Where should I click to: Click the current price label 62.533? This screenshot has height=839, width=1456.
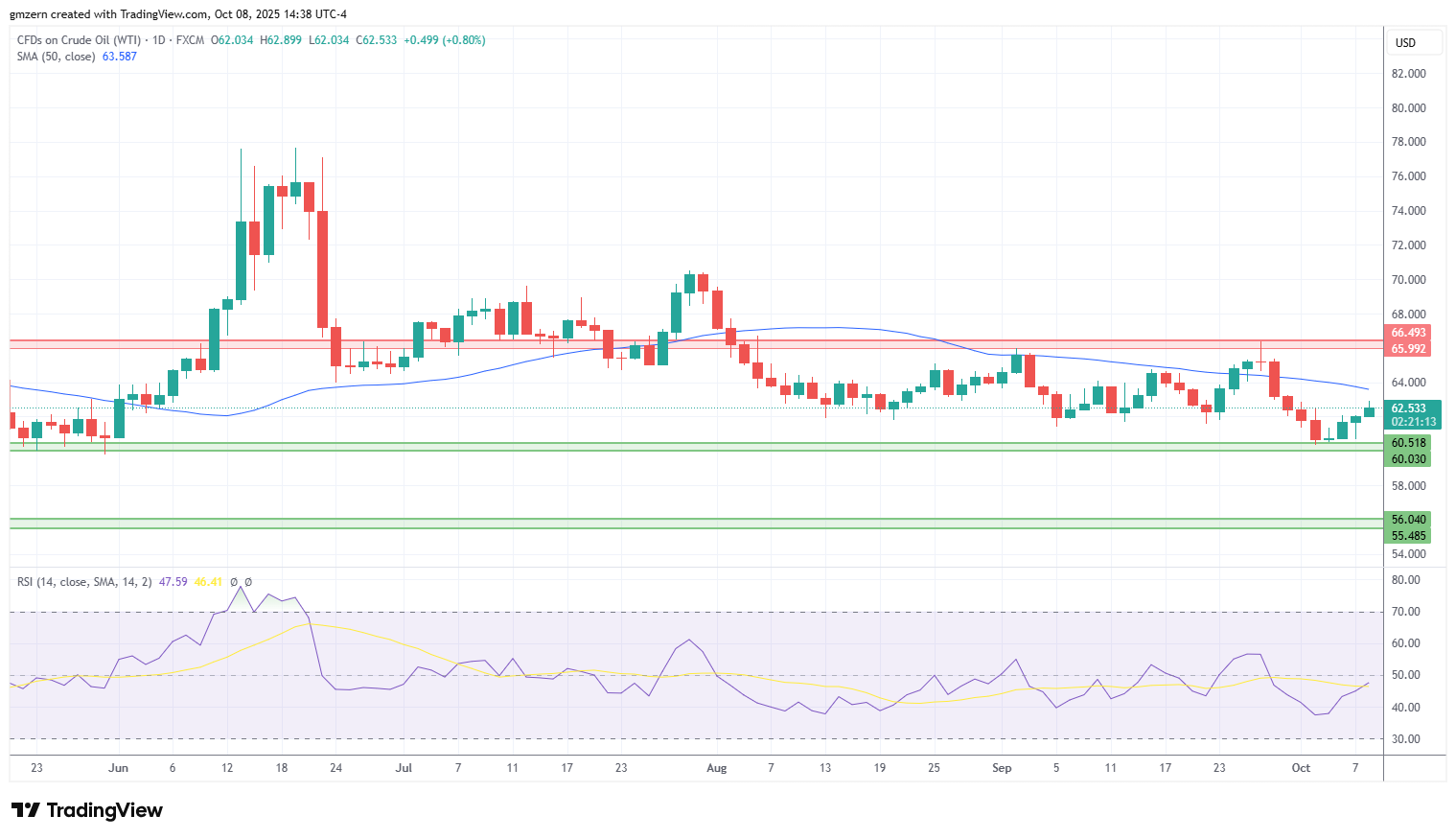[x=1409, y=408]
